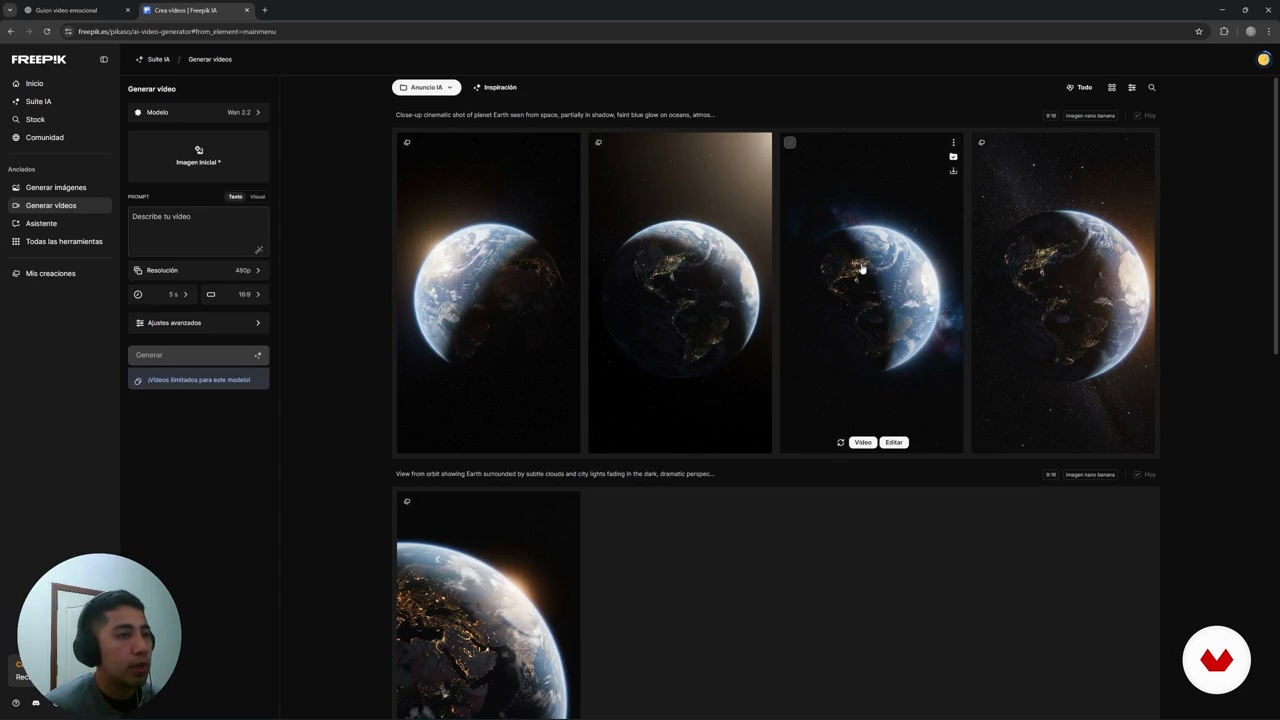1280x720 pixels.
Task: Click the 'View from orbit' prompt text
Action: click(x=555, y=474)
